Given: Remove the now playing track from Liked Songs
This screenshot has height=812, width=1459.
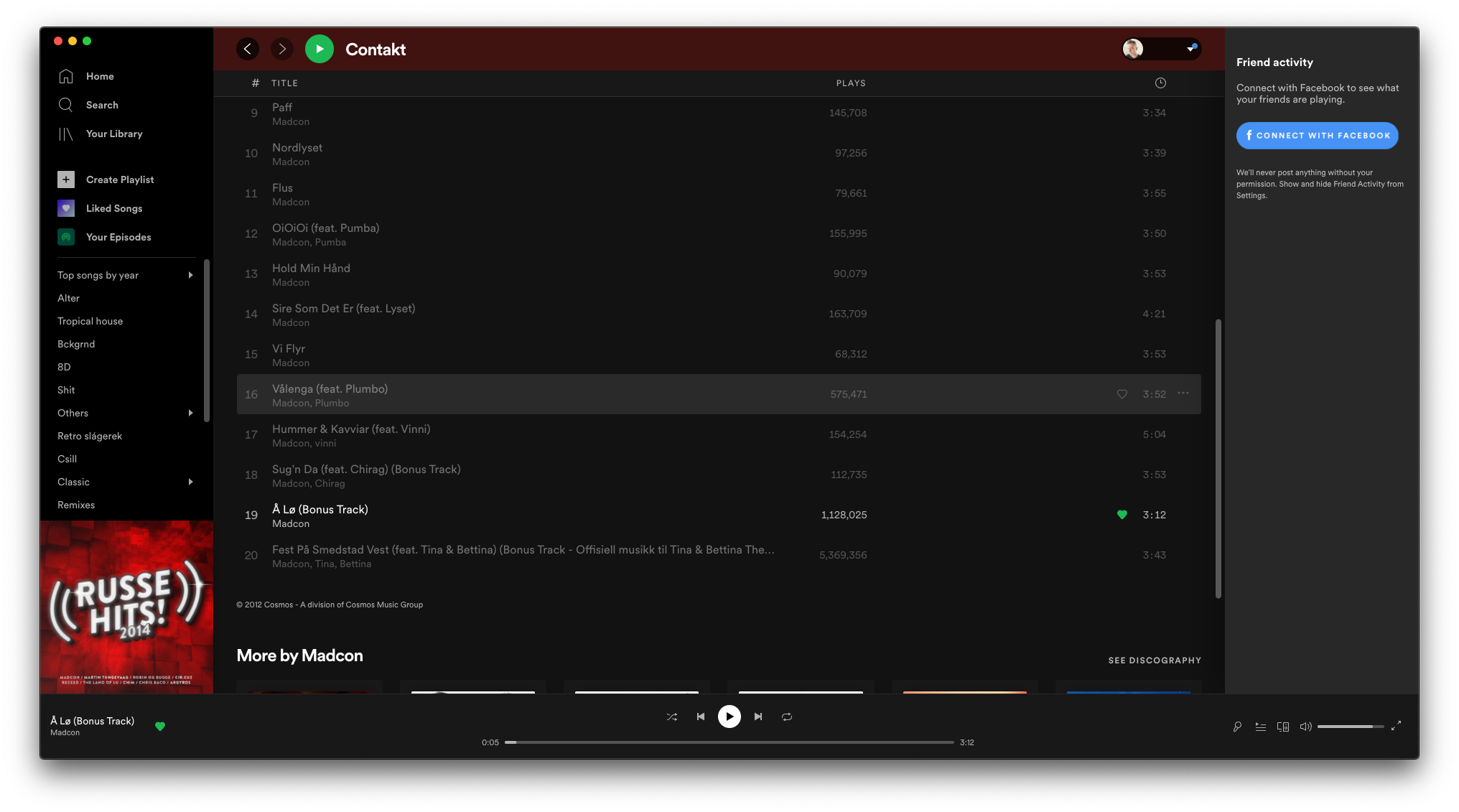Looking at the screenshot, I should tap(159, 727).
